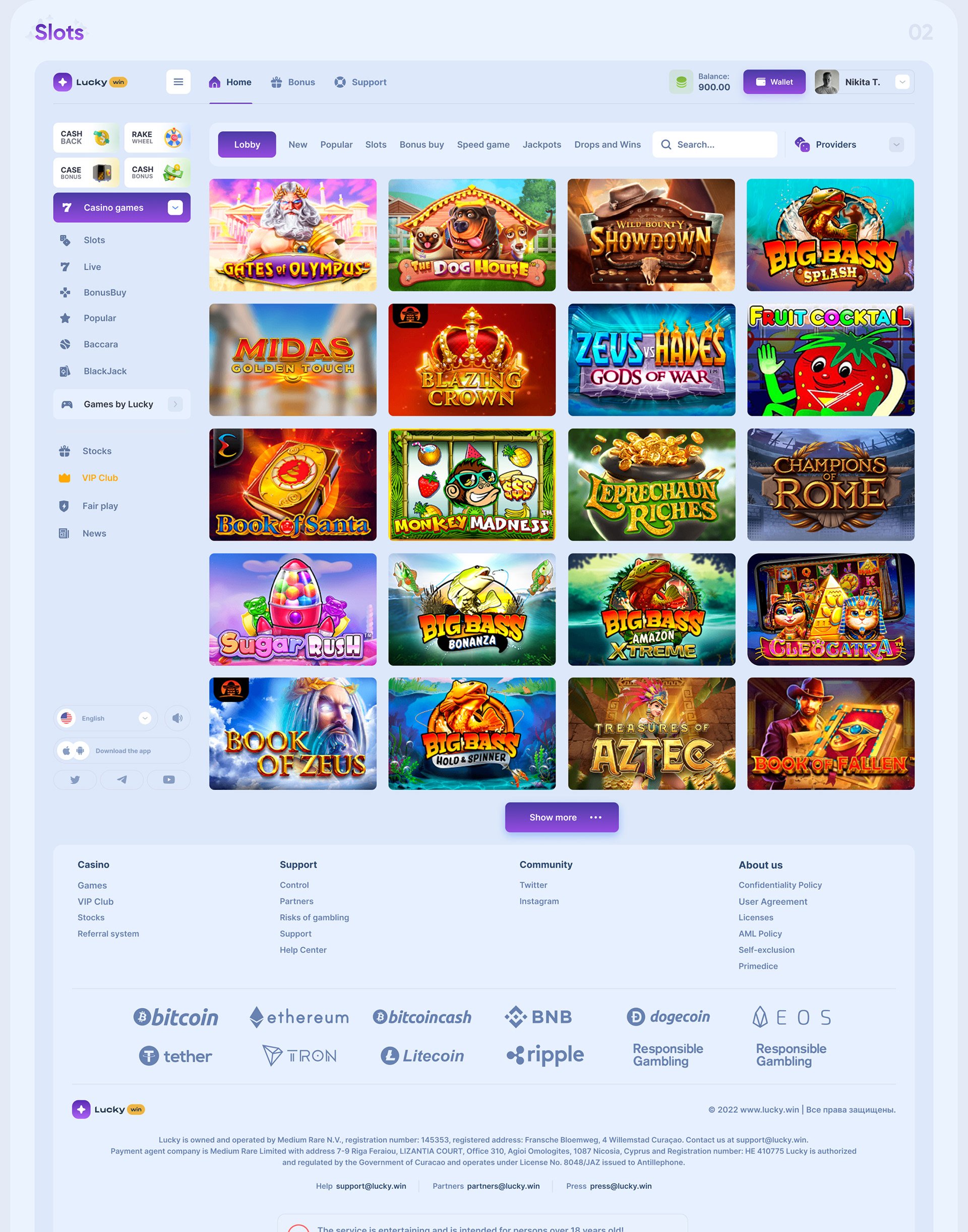Open the Wallet button
The height and width of the screenshot is (1232, 968).
[x=774, y=82]
